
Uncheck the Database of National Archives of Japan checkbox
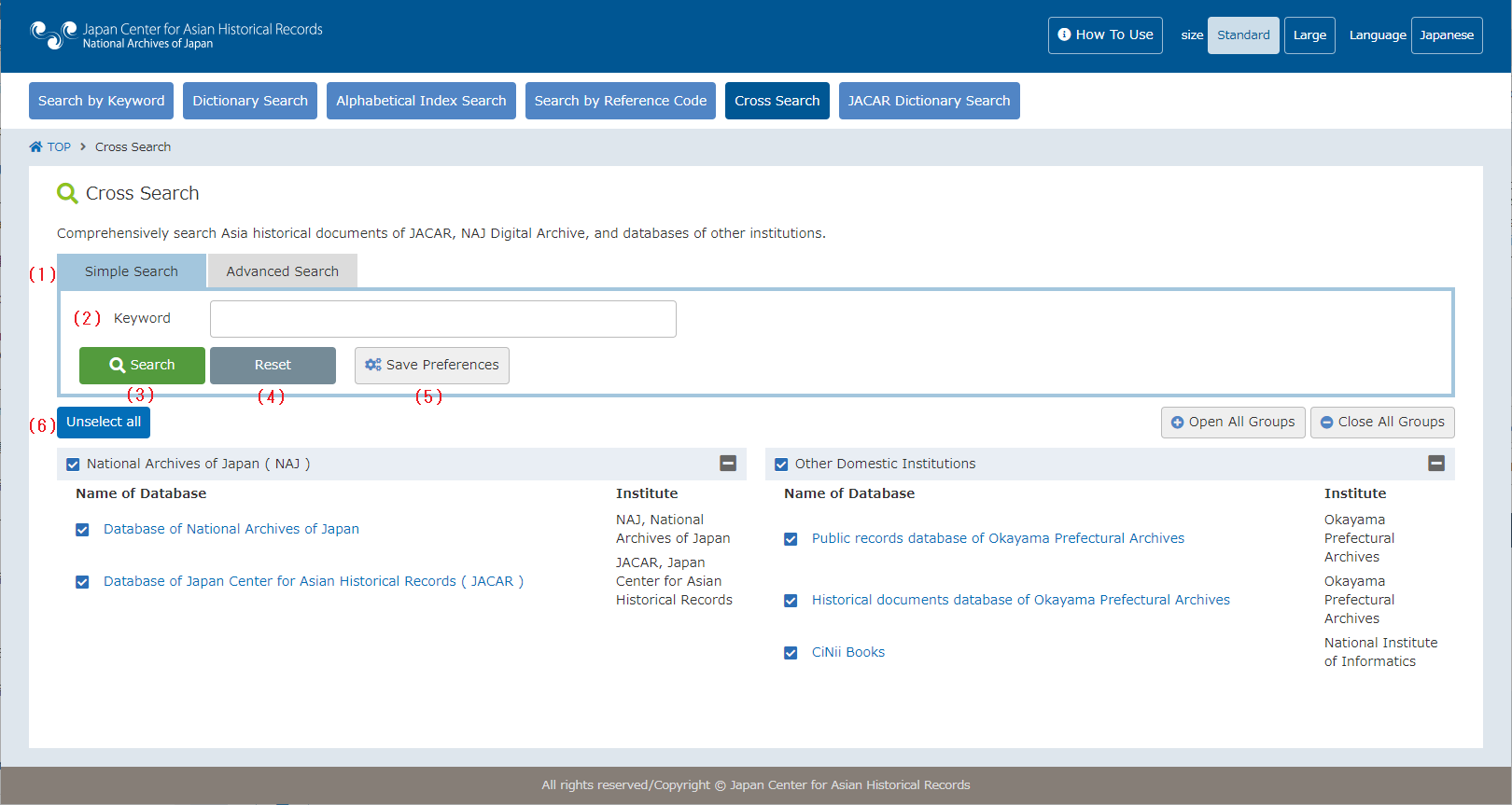[x=82, y=530]
